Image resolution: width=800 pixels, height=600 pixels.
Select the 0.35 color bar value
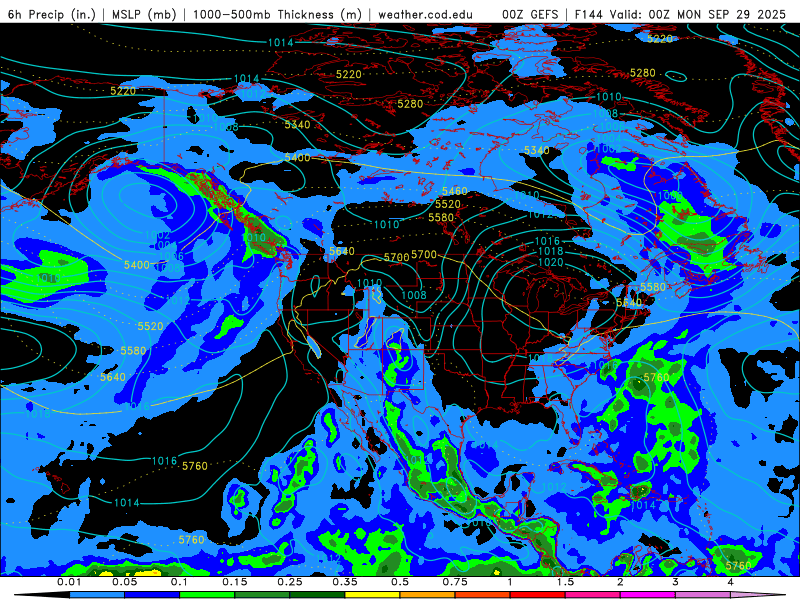pyautogui.click(x=345, y=582)
